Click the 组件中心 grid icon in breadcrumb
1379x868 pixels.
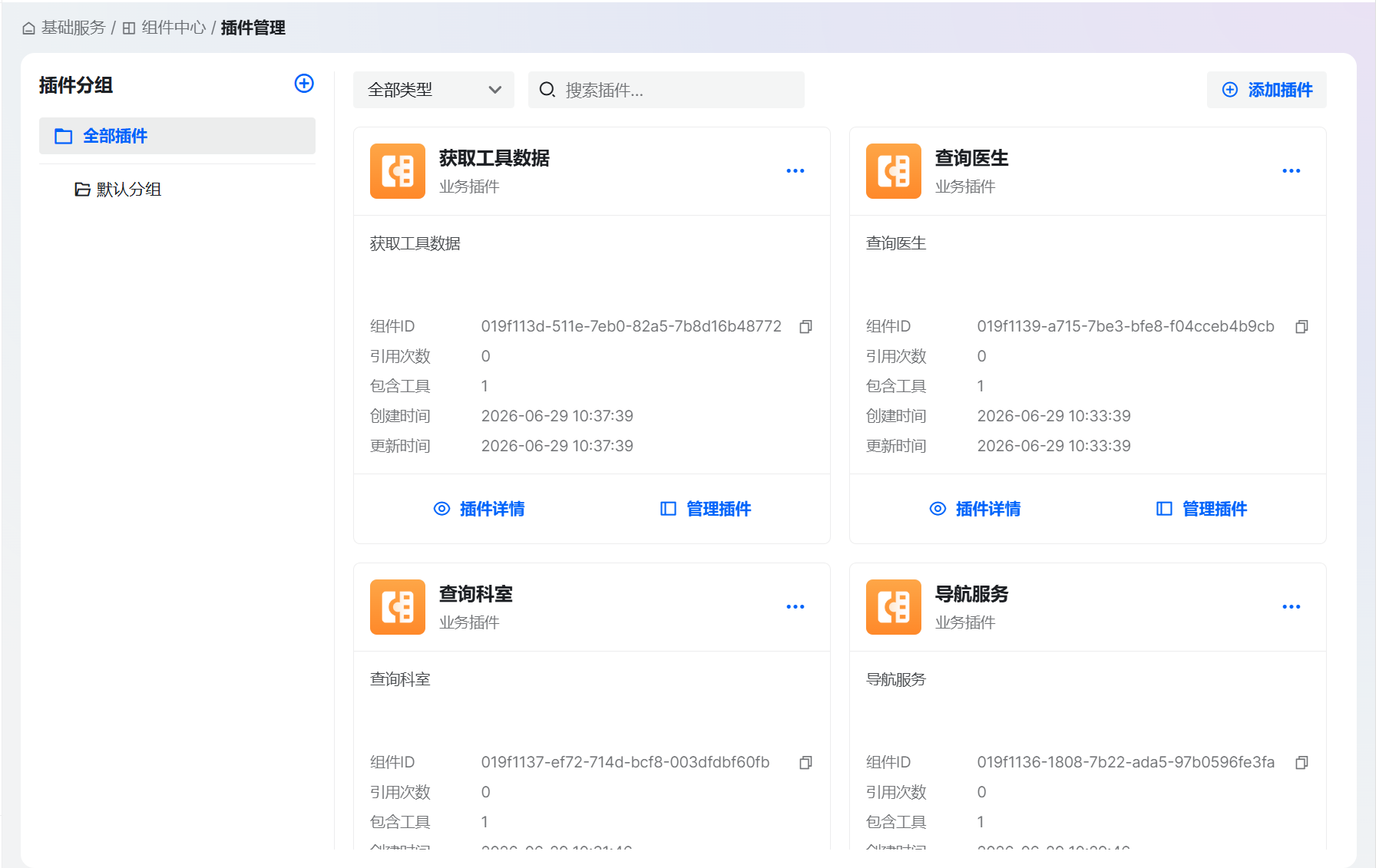pyautogui.click(x=129, y=28)
